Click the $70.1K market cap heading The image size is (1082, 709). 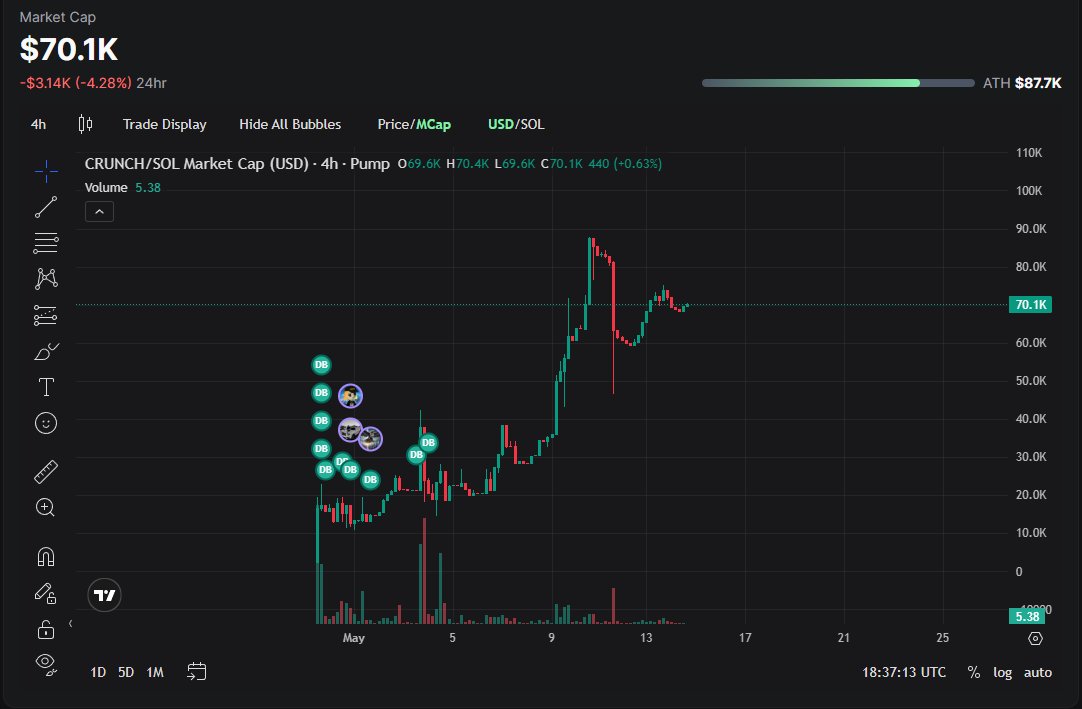click(x=69, y=49)
